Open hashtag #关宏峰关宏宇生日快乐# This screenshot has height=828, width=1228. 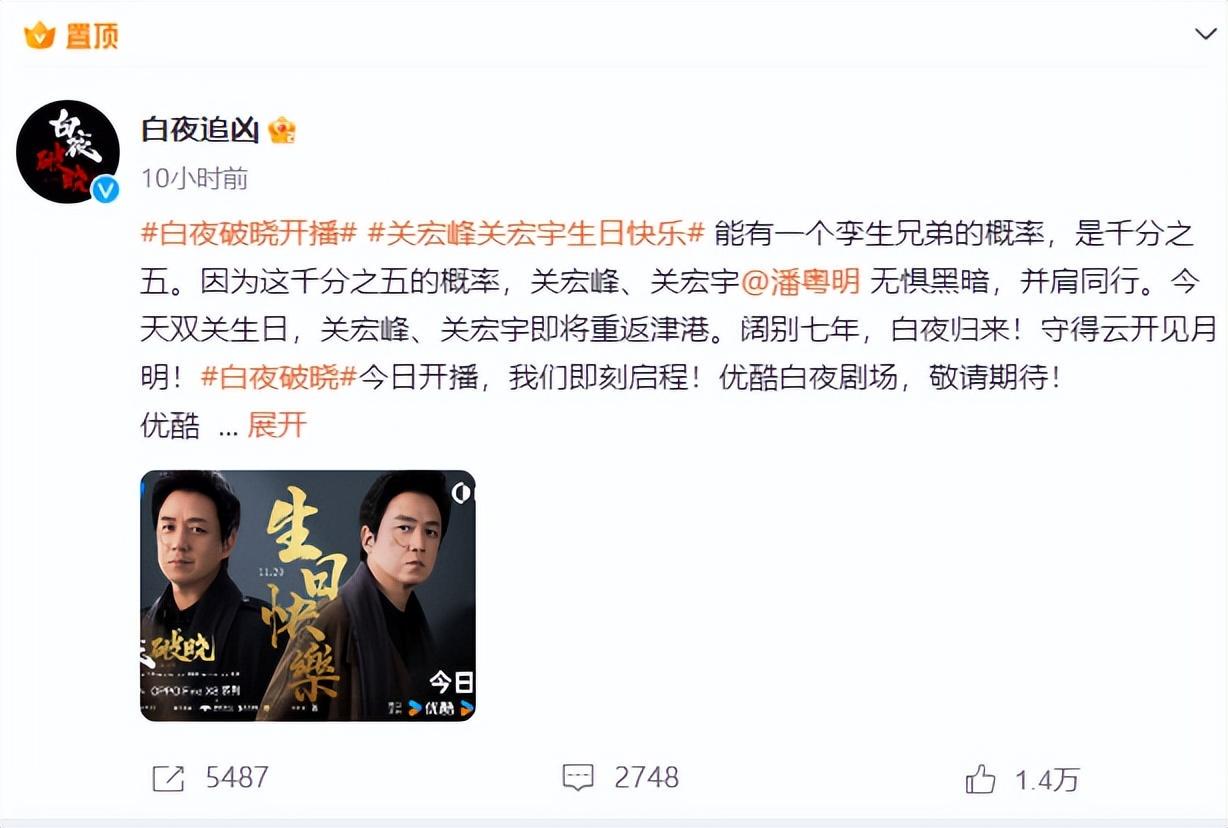(537, 234)
